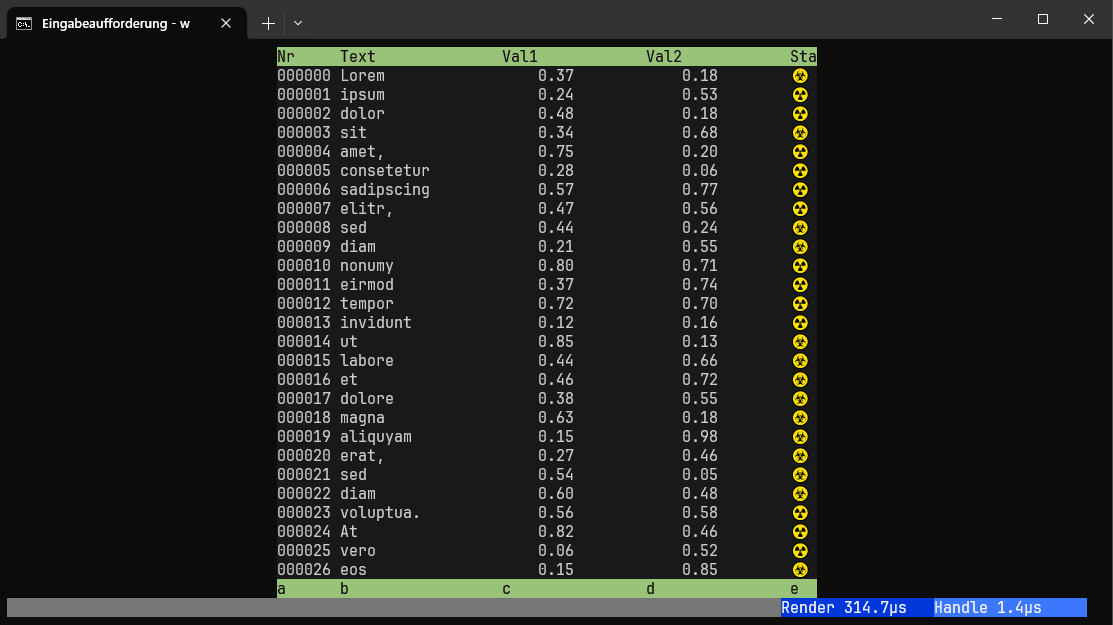This screenshot has width=1113, height=625.
Task: Click the biohazard status icon in row 000003 sit
Action: point(800,133)
